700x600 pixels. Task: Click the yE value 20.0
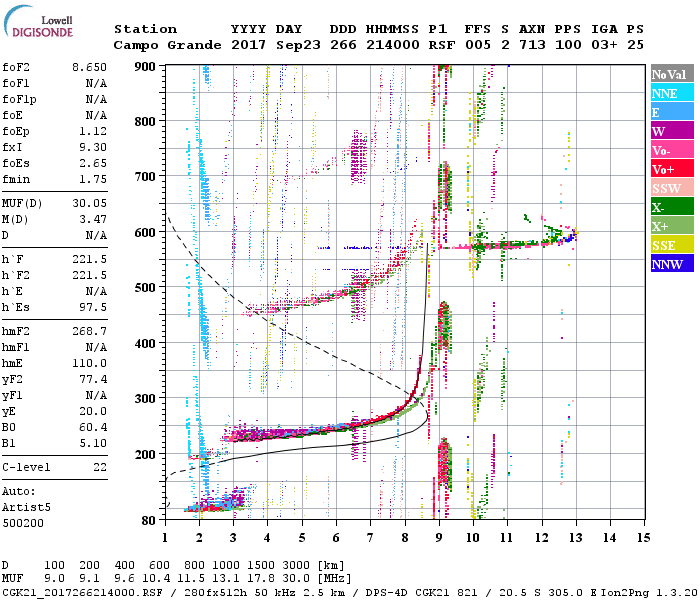(93, 412)
